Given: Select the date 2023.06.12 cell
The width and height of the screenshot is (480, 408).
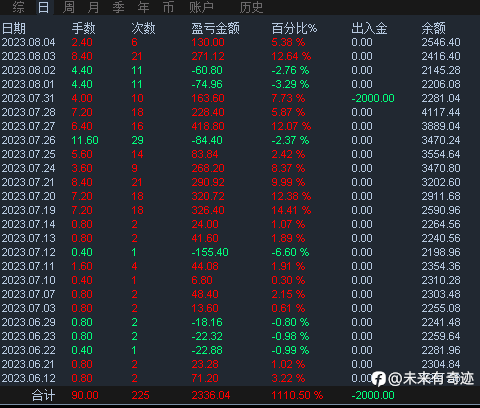Looking at the screenshot, I should coord(29,378).
